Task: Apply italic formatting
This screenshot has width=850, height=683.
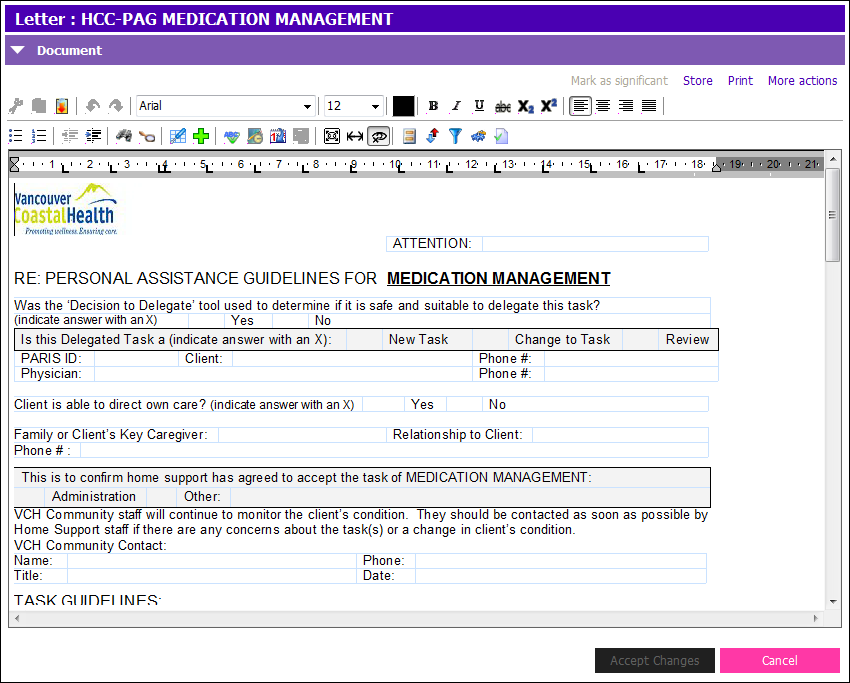Action: [456, 106]
